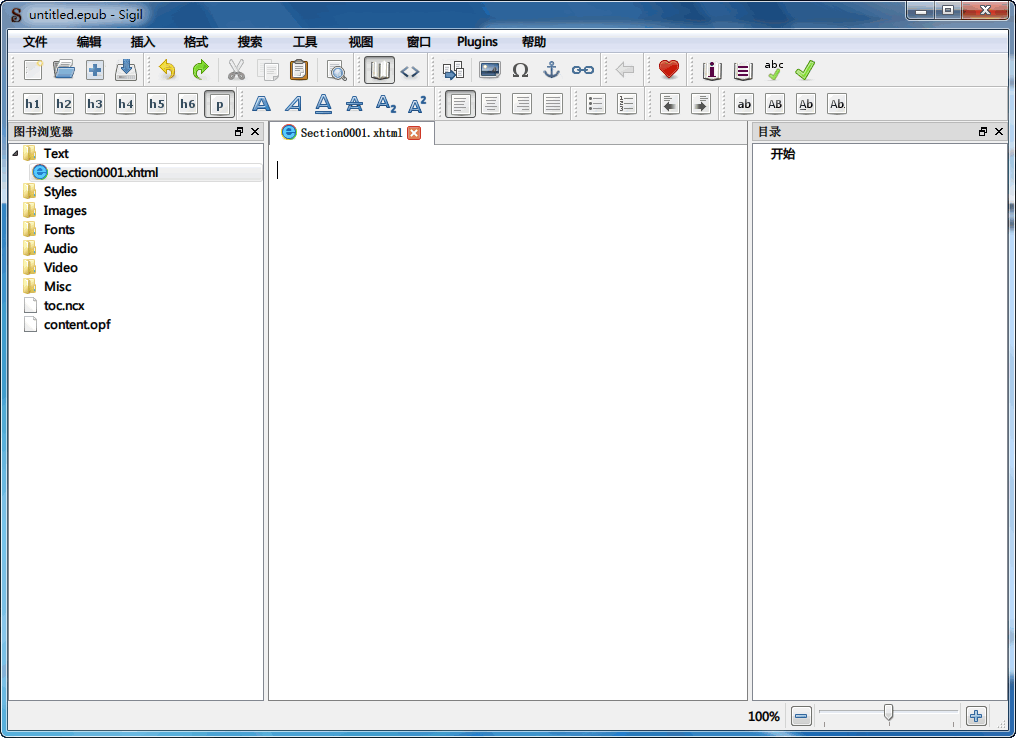Apply heading h4 style
Viewport: 1016px width, 738px height.
pos(126,104)
